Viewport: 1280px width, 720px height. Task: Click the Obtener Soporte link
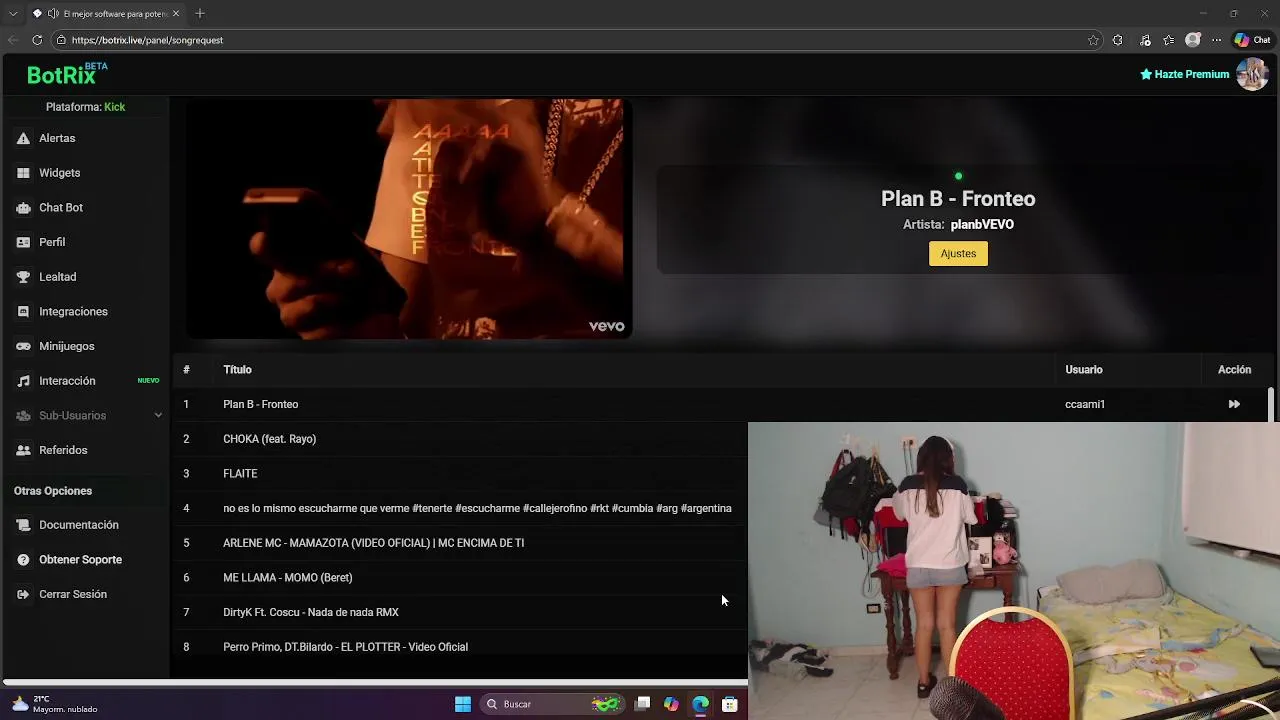(x=80, y=560)
